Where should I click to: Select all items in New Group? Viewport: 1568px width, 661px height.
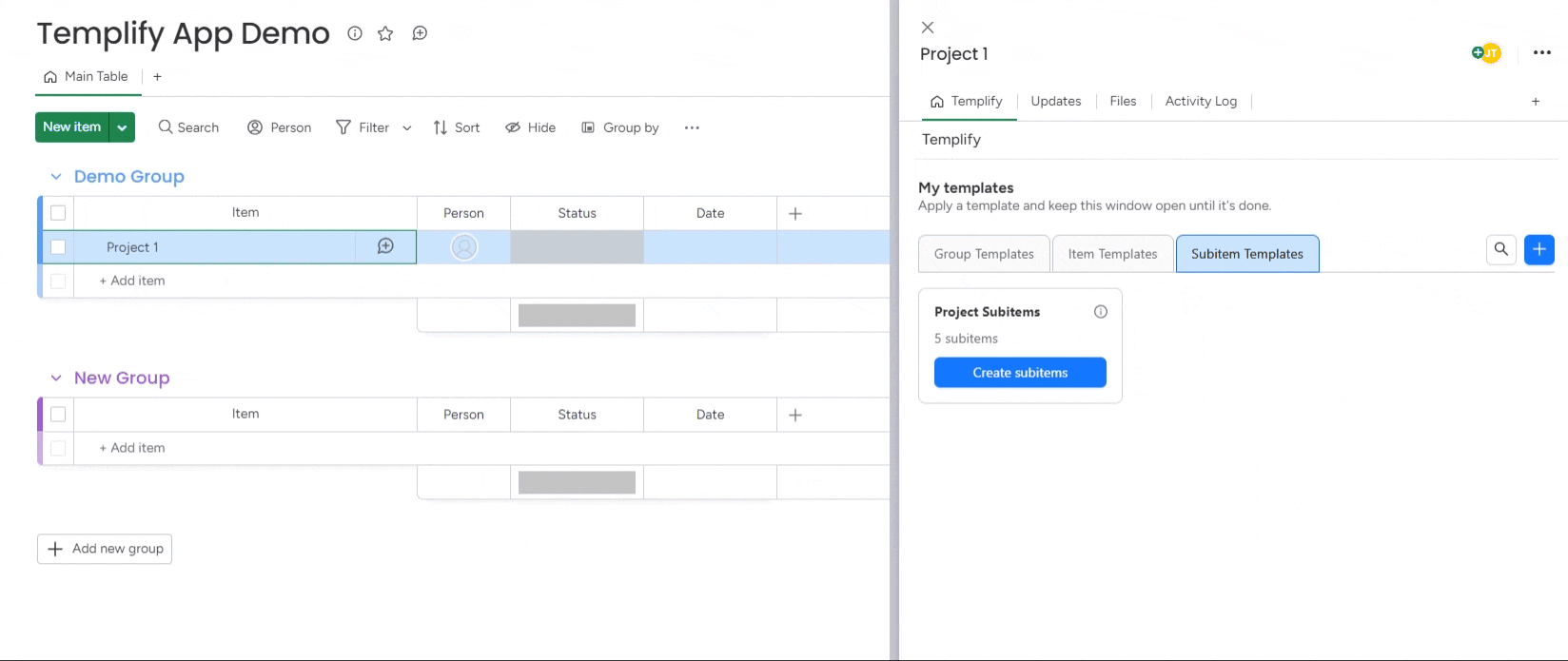click(58, 415)
